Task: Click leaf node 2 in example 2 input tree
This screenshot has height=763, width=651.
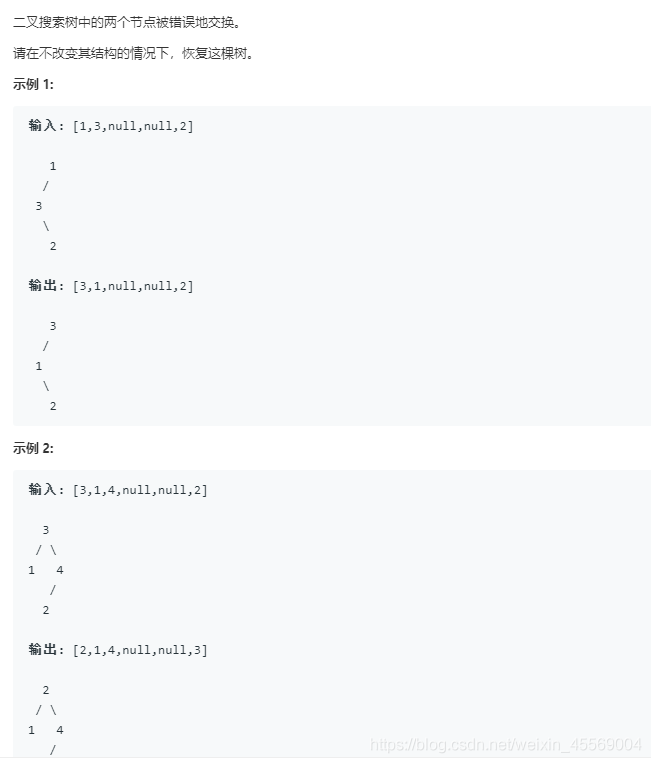Action: pyautogui.click(x=46, y=610)
